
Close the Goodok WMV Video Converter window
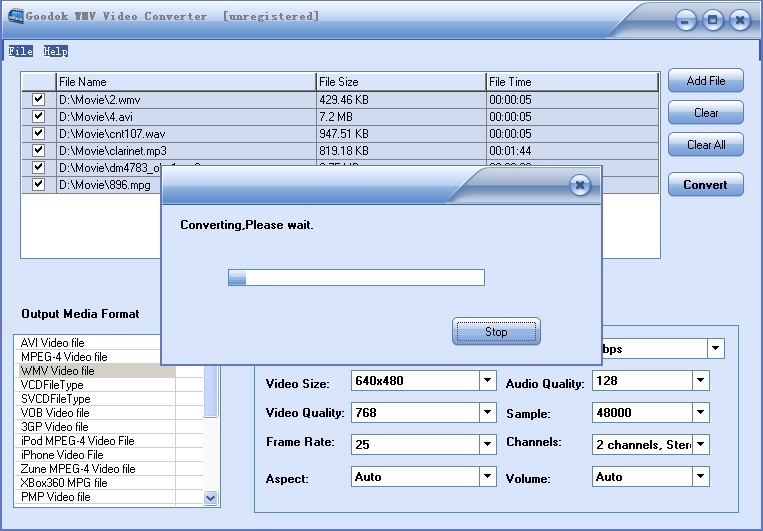point(740,20)
